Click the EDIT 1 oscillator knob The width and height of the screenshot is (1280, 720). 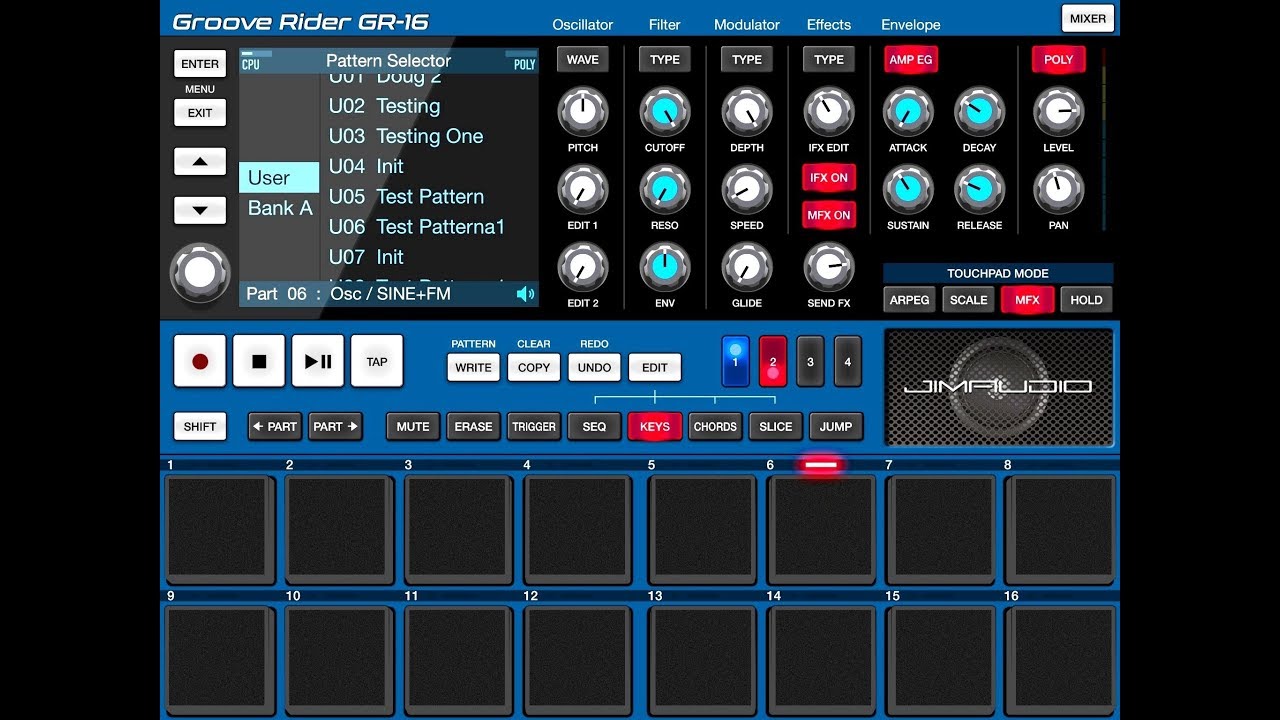(x=583, y=190)
